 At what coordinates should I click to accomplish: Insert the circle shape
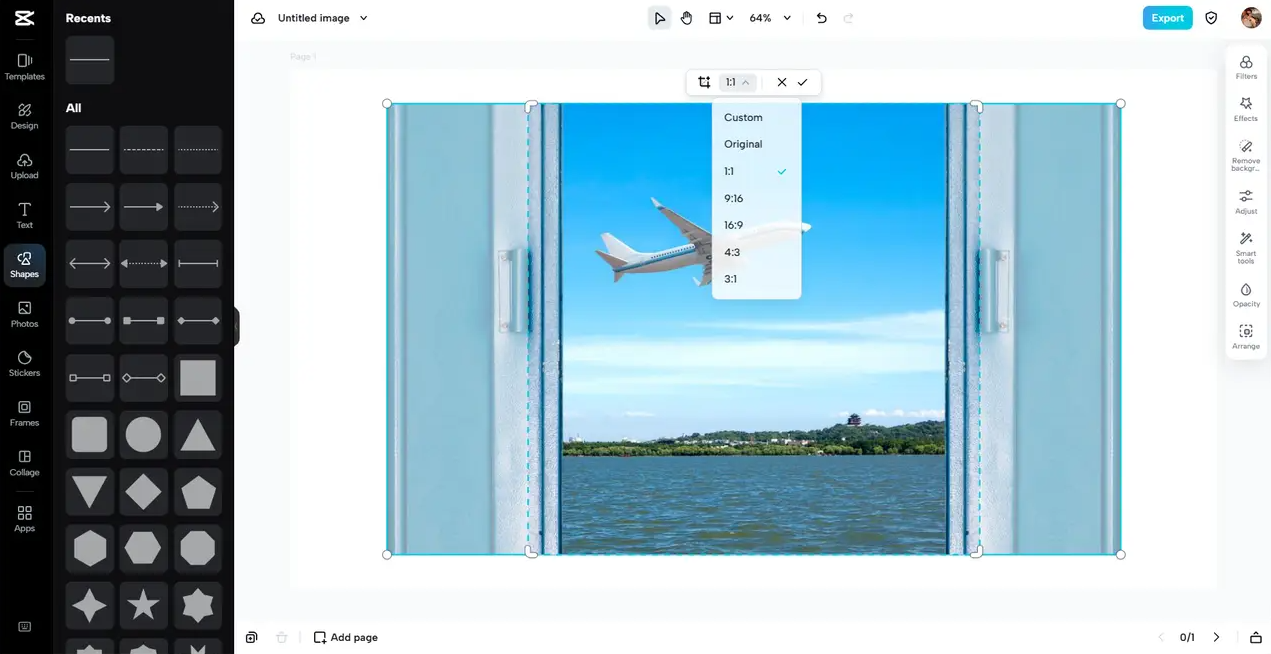144,435
